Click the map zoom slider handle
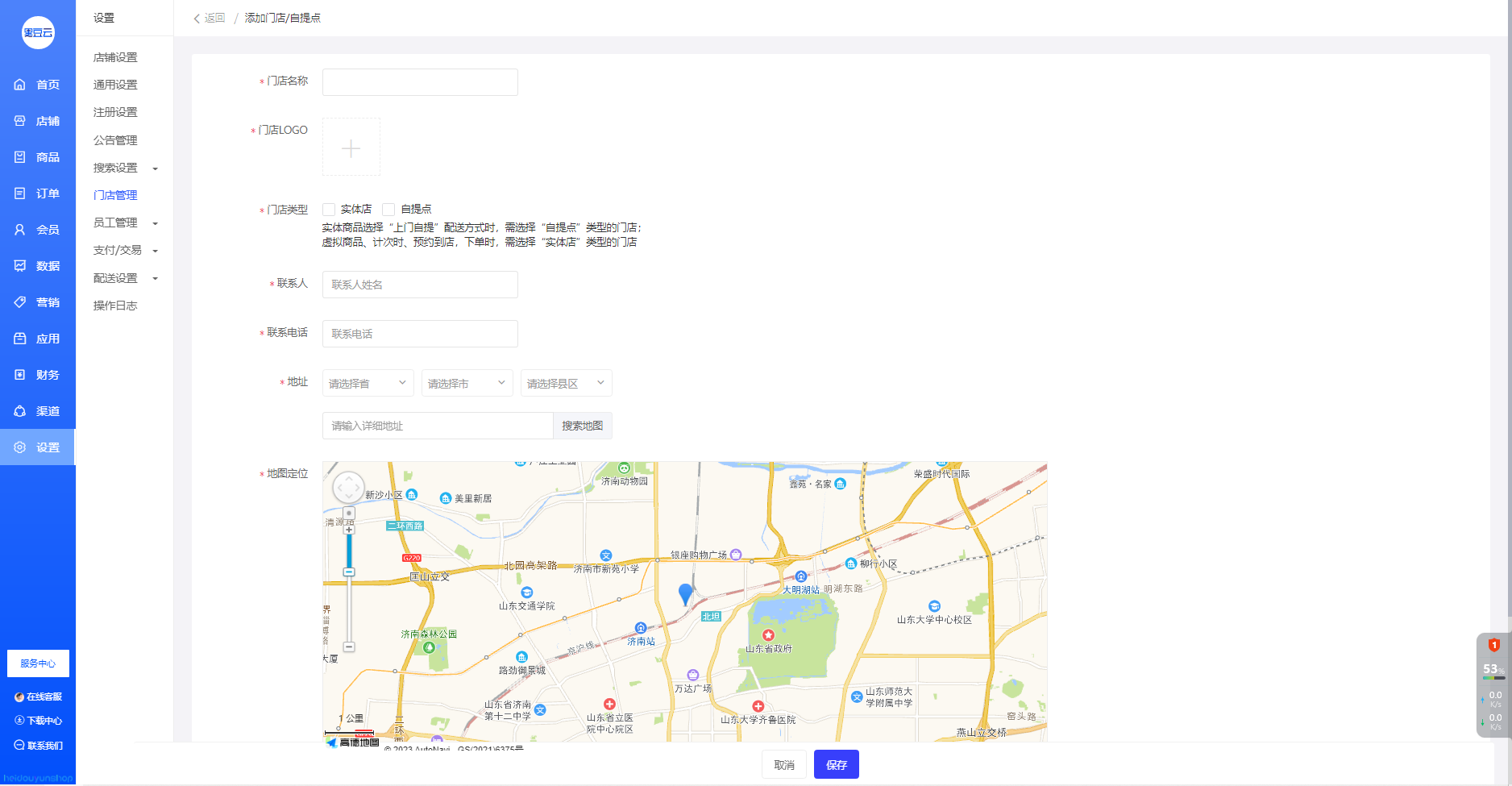The image size is (1512, 786). coord(349,572)
